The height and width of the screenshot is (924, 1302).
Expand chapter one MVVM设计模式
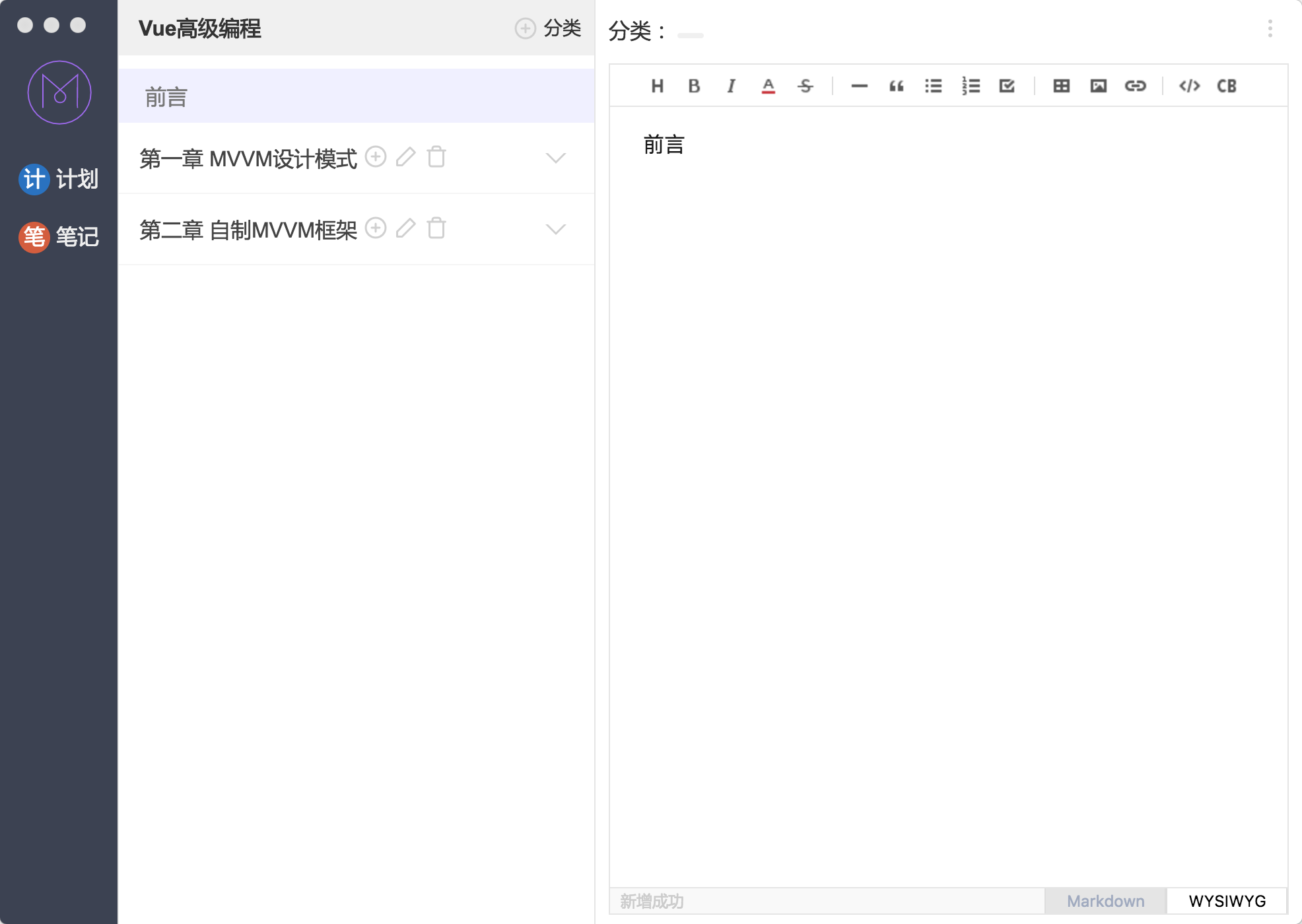pos(556,158)
